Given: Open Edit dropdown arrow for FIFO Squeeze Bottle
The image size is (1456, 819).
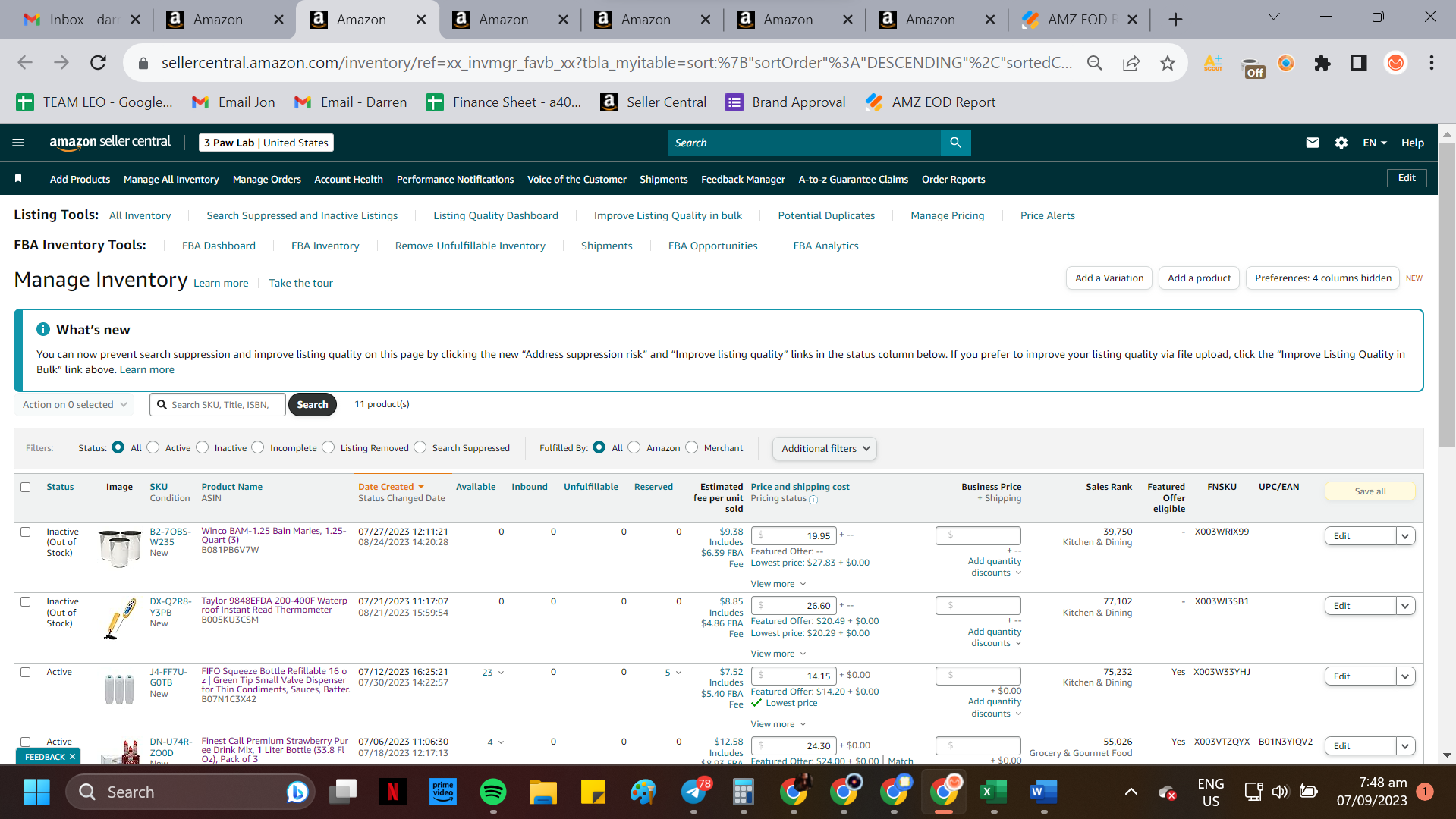Looking at the screenshot, I should tap(1405, 676).
